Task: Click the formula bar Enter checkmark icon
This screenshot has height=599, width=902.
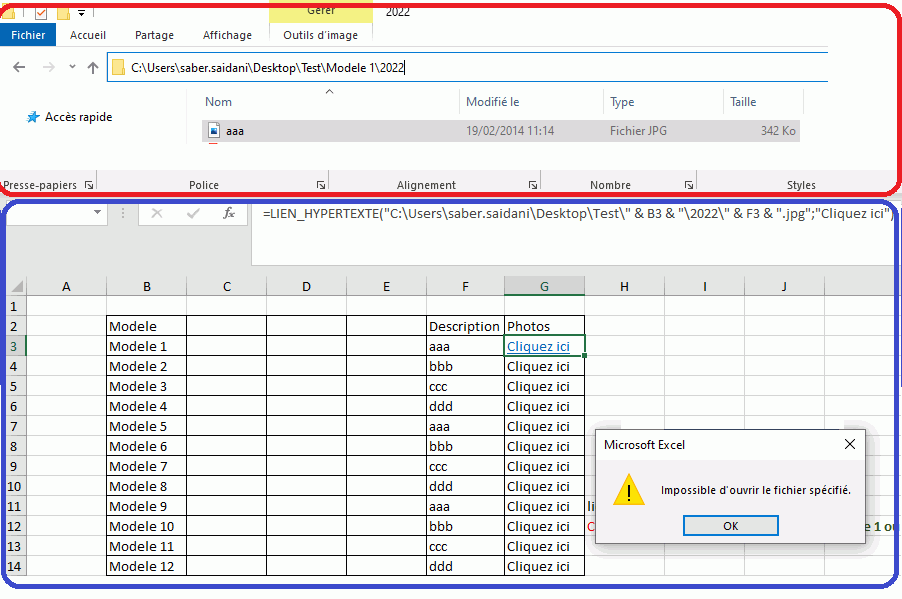Action: point(193,213)
